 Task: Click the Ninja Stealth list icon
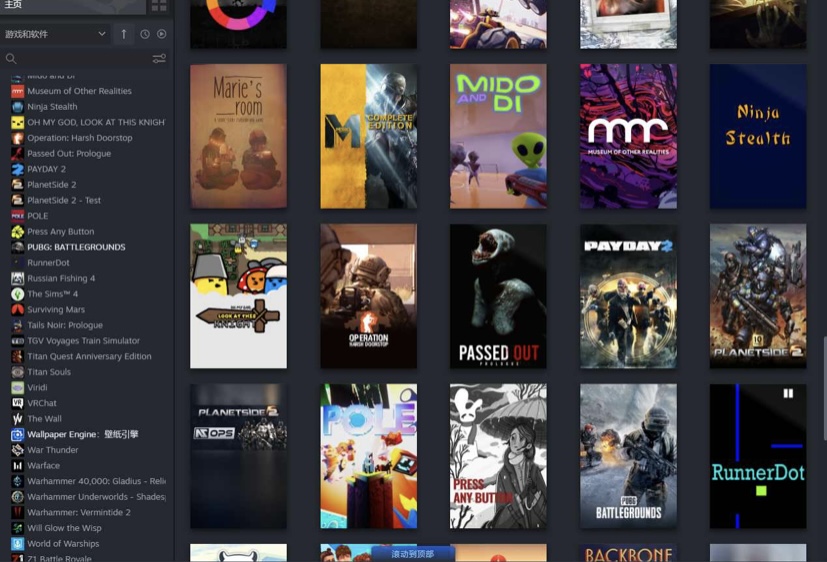tap(17, 107)
